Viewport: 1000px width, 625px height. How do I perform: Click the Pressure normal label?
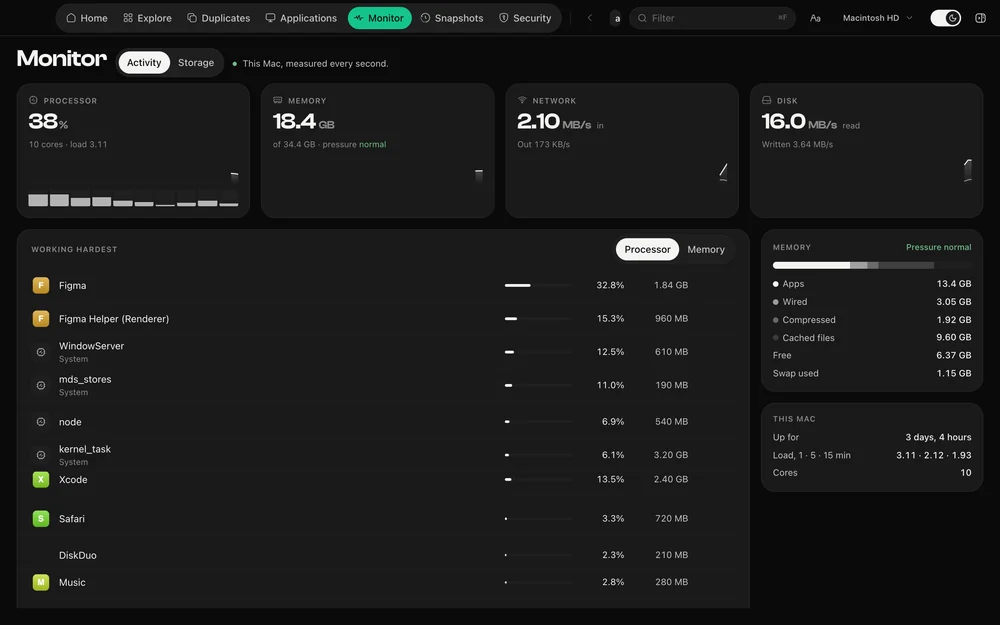939,247
